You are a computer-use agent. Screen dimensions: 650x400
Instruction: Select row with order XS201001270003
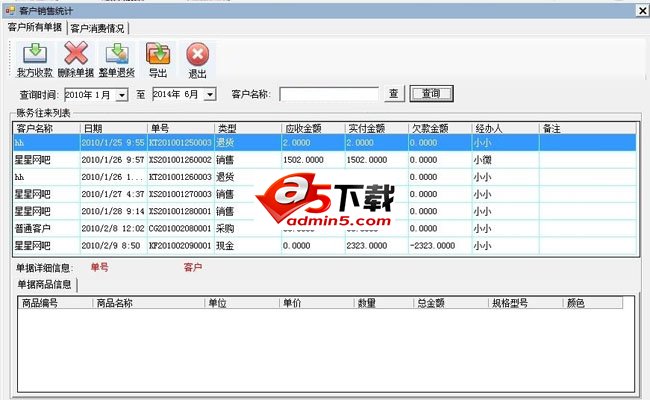[x=325, y=194]
